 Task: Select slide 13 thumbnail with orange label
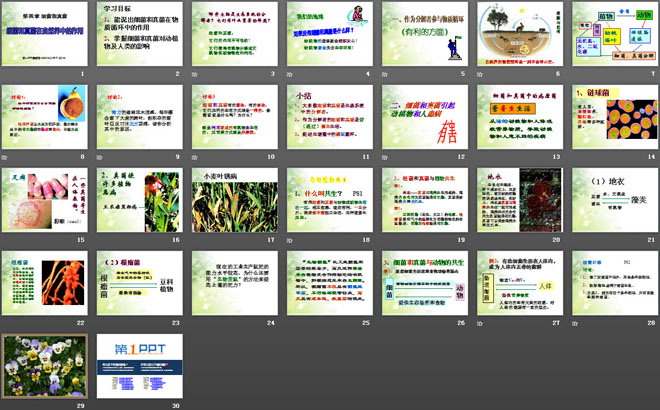(x=520, y=117)
